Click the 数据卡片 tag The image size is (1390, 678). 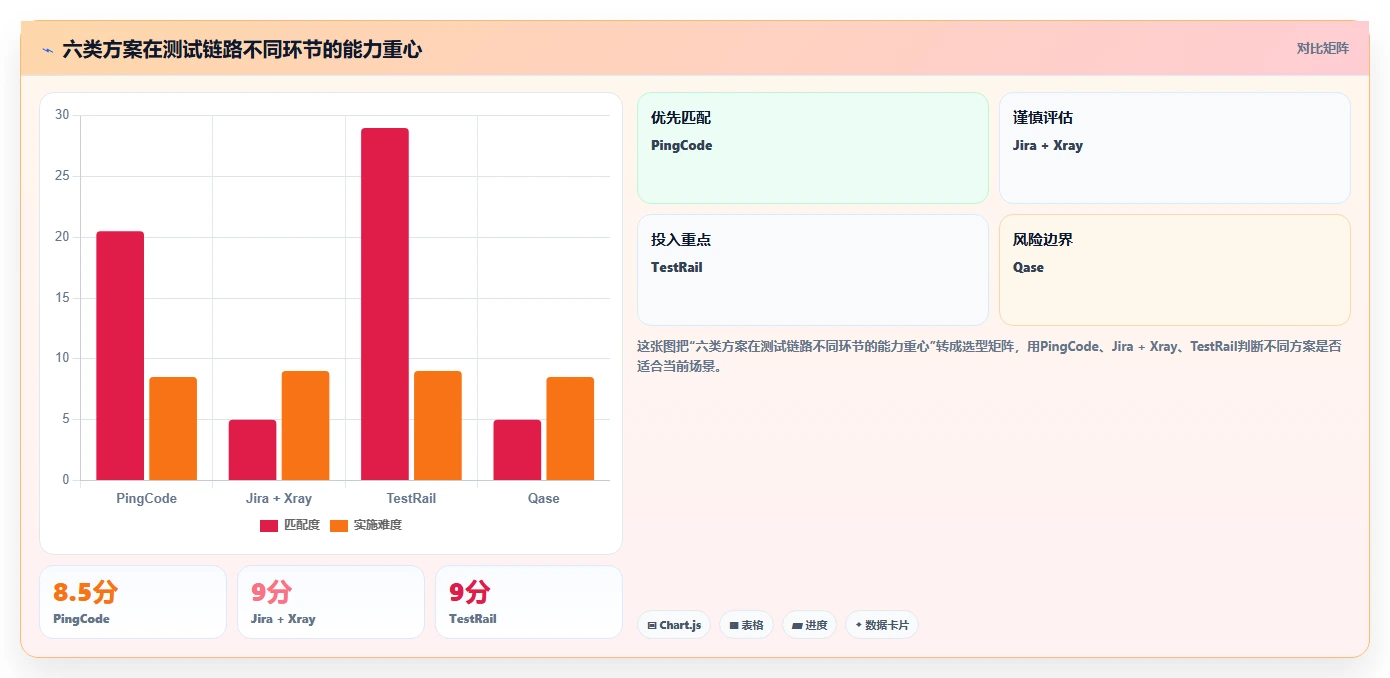pyautogui.click(x=882, y=625)
